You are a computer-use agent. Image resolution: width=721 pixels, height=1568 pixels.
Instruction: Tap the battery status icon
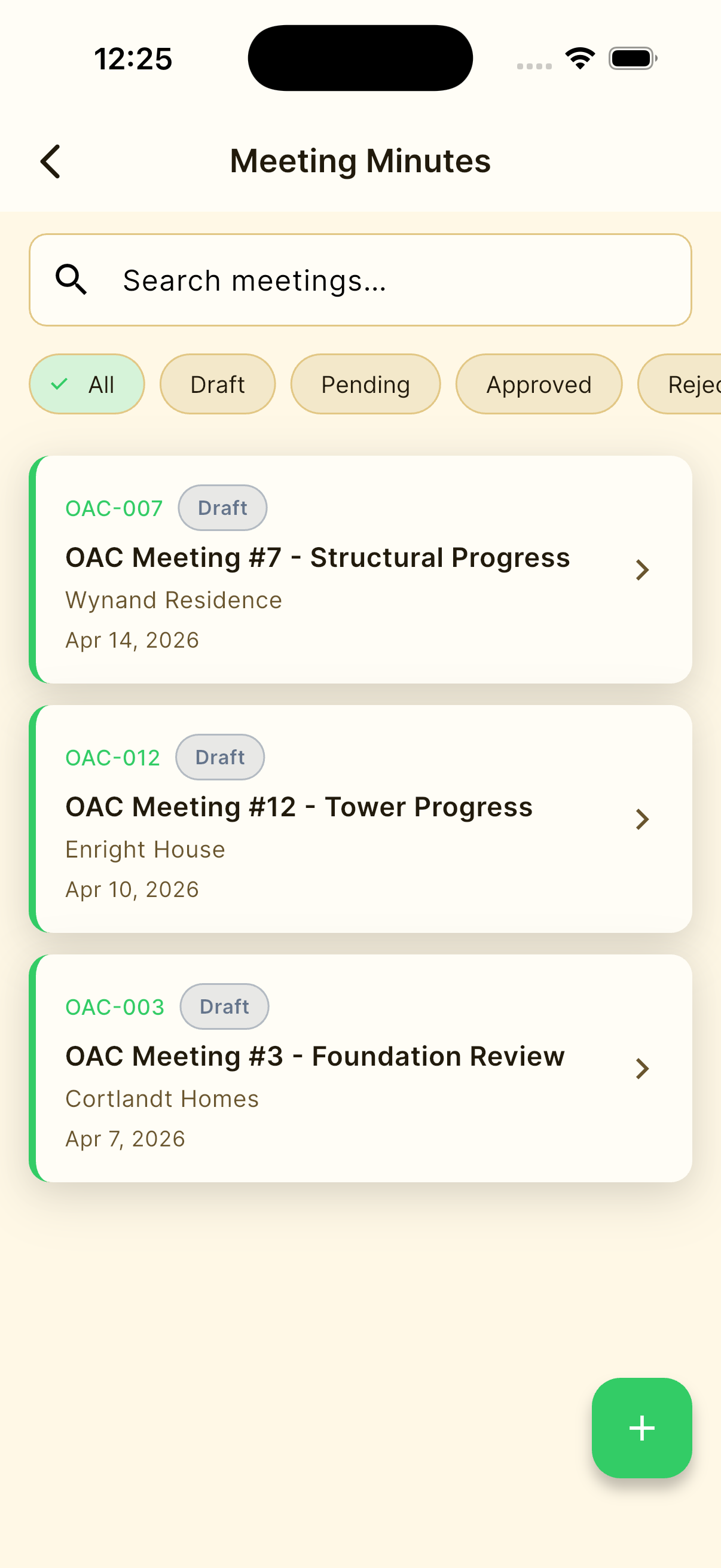633,59
